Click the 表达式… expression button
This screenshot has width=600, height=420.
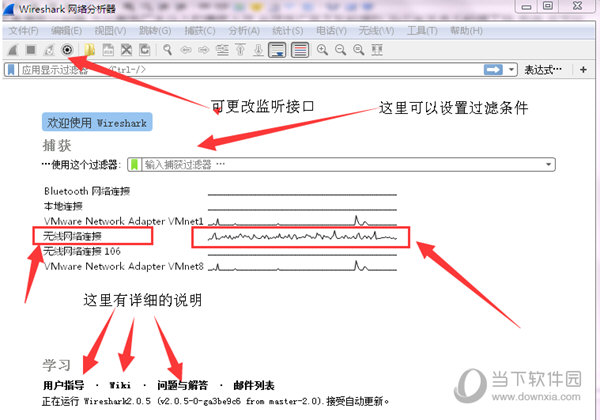point(543,70)
